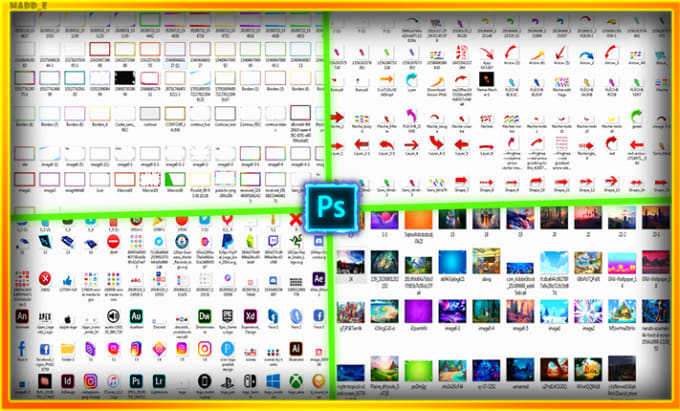Select the black speaker audio icon
Viewport: 680px width, 411px height.
pos(113,316)
